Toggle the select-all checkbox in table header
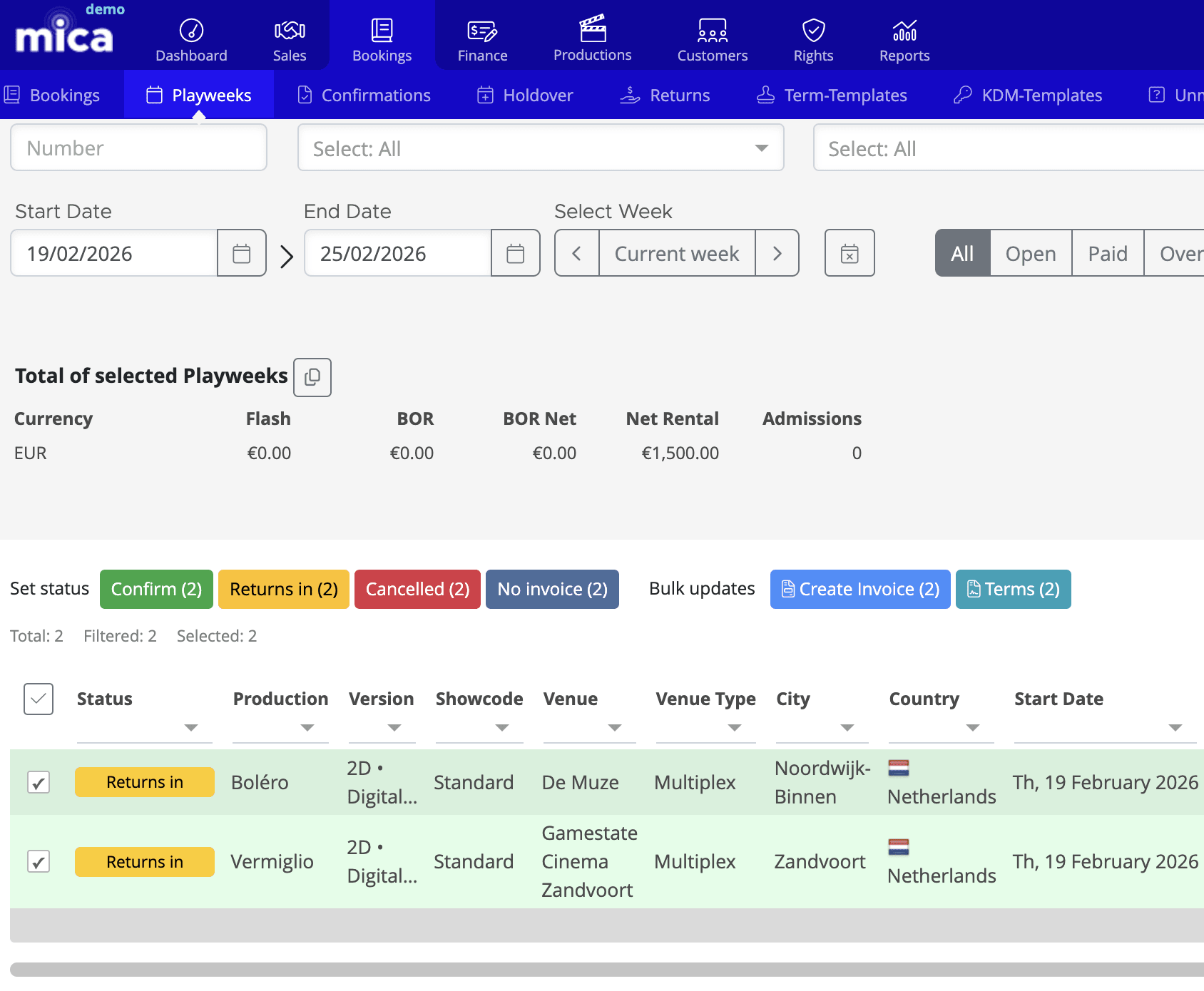Viewport: 1204px width, 991px height. point(39,699)
